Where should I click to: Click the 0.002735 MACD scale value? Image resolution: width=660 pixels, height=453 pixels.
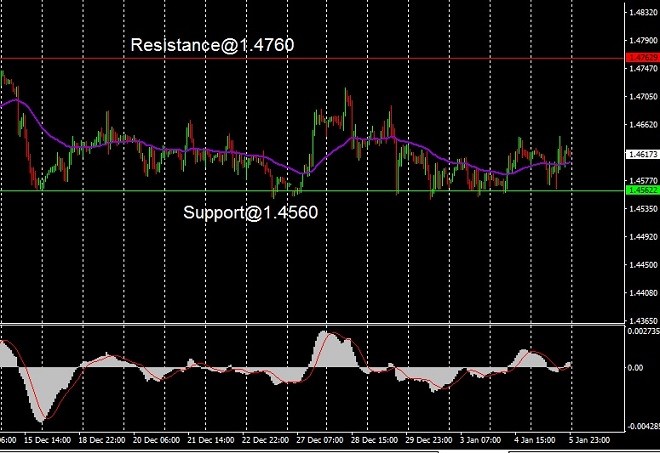pyautogui.click(x=644, y=331)
